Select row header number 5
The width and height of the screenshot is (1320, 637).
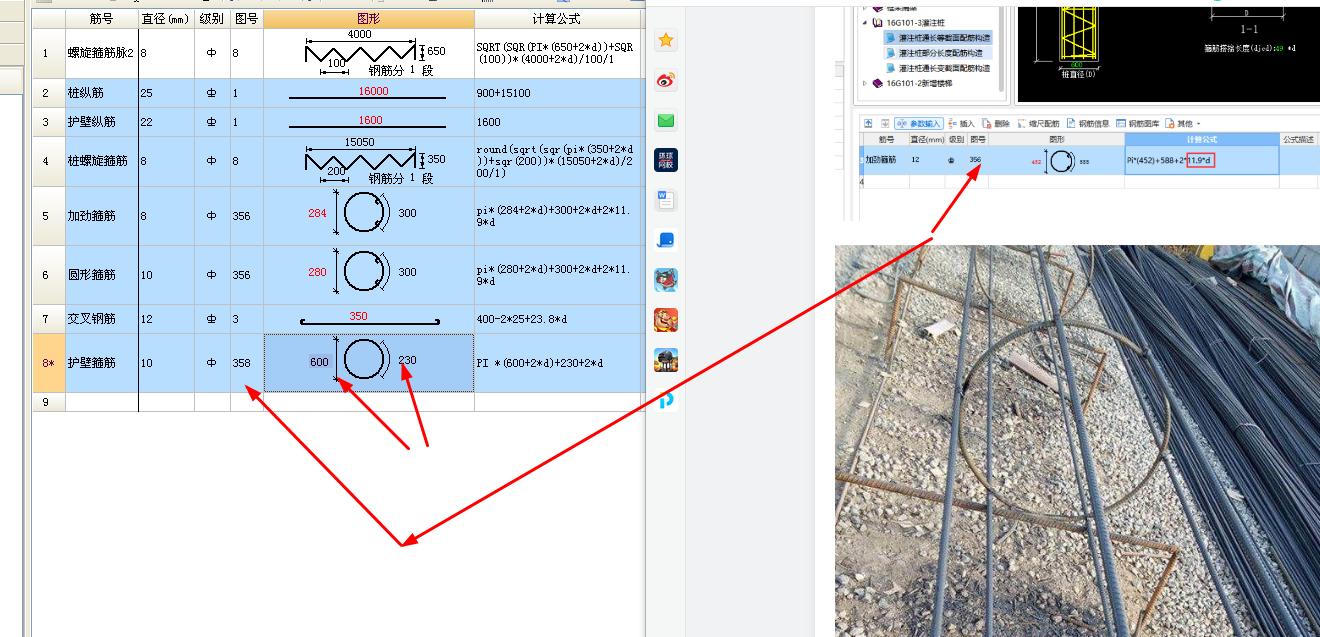pos(45,216)
